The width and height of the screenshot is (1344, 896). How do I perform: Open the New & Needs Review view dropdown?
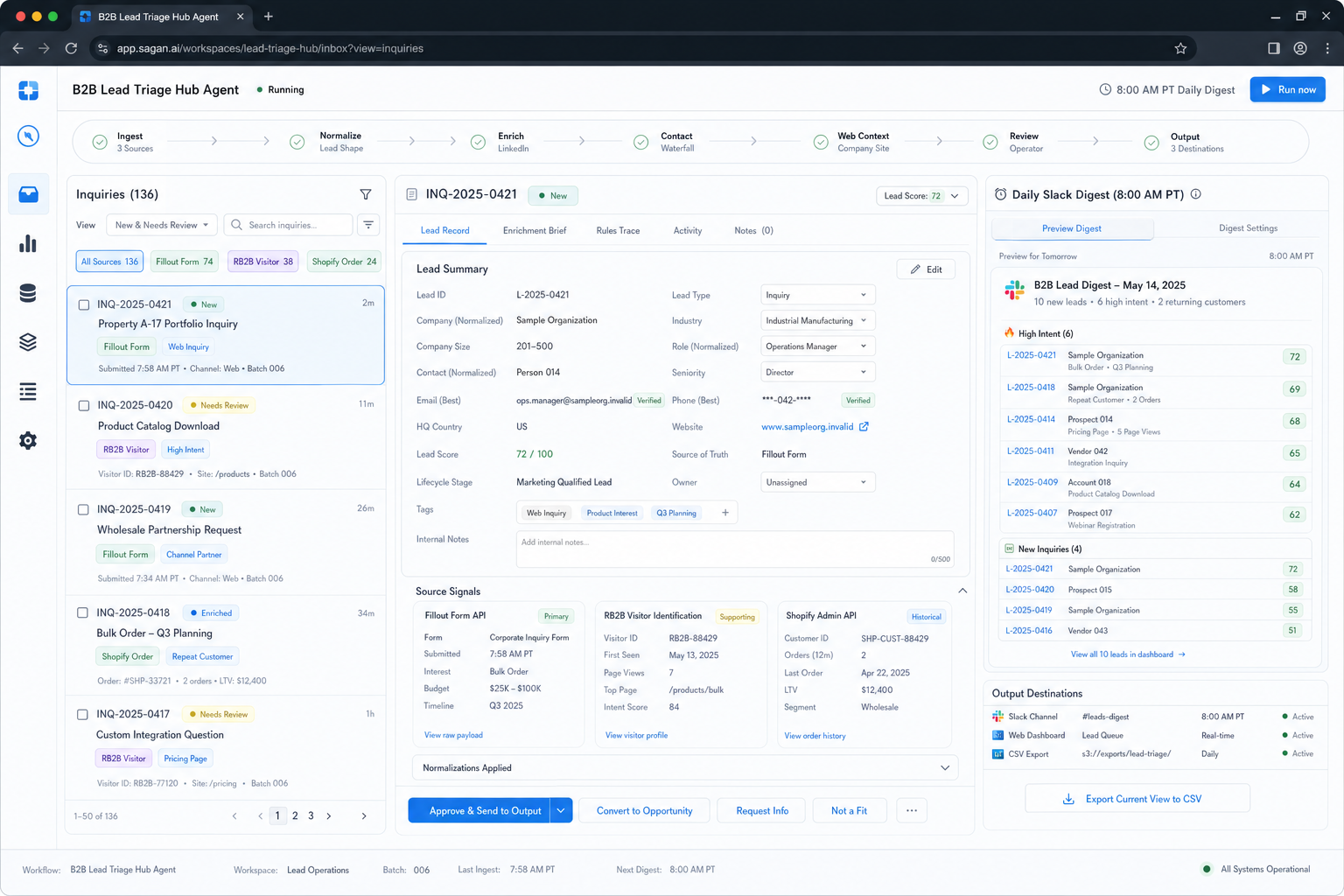click(x=162, y=225)
